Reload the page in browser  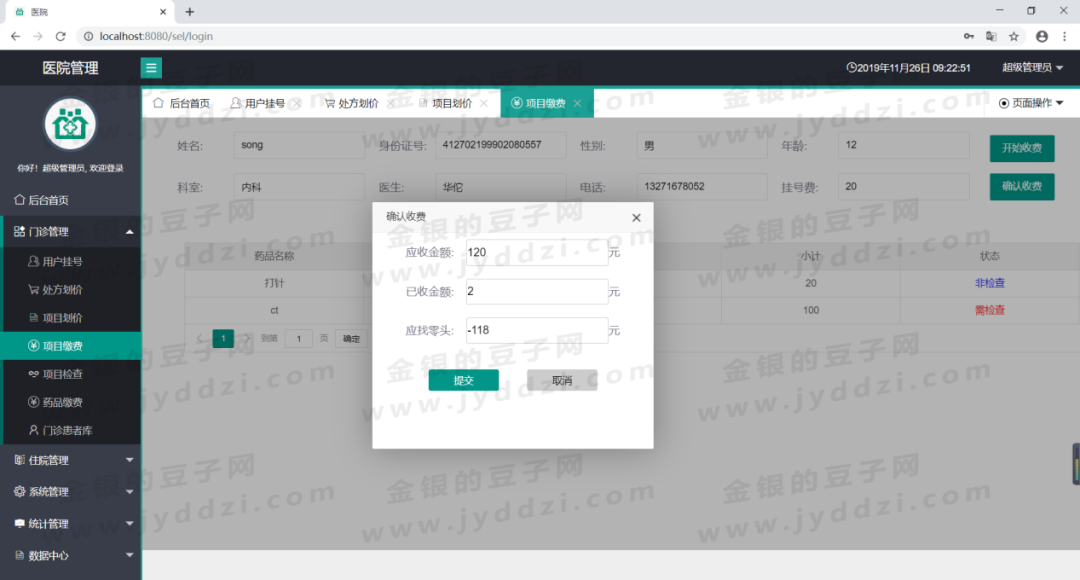point(61,36)
